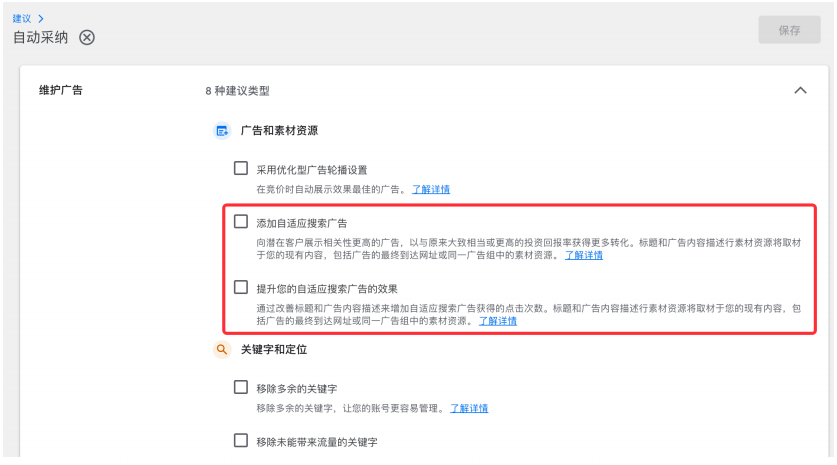Screen dimensions: 837x465
Task: Click the 广告和素材资源 heading text
Action: coord(279,131)
